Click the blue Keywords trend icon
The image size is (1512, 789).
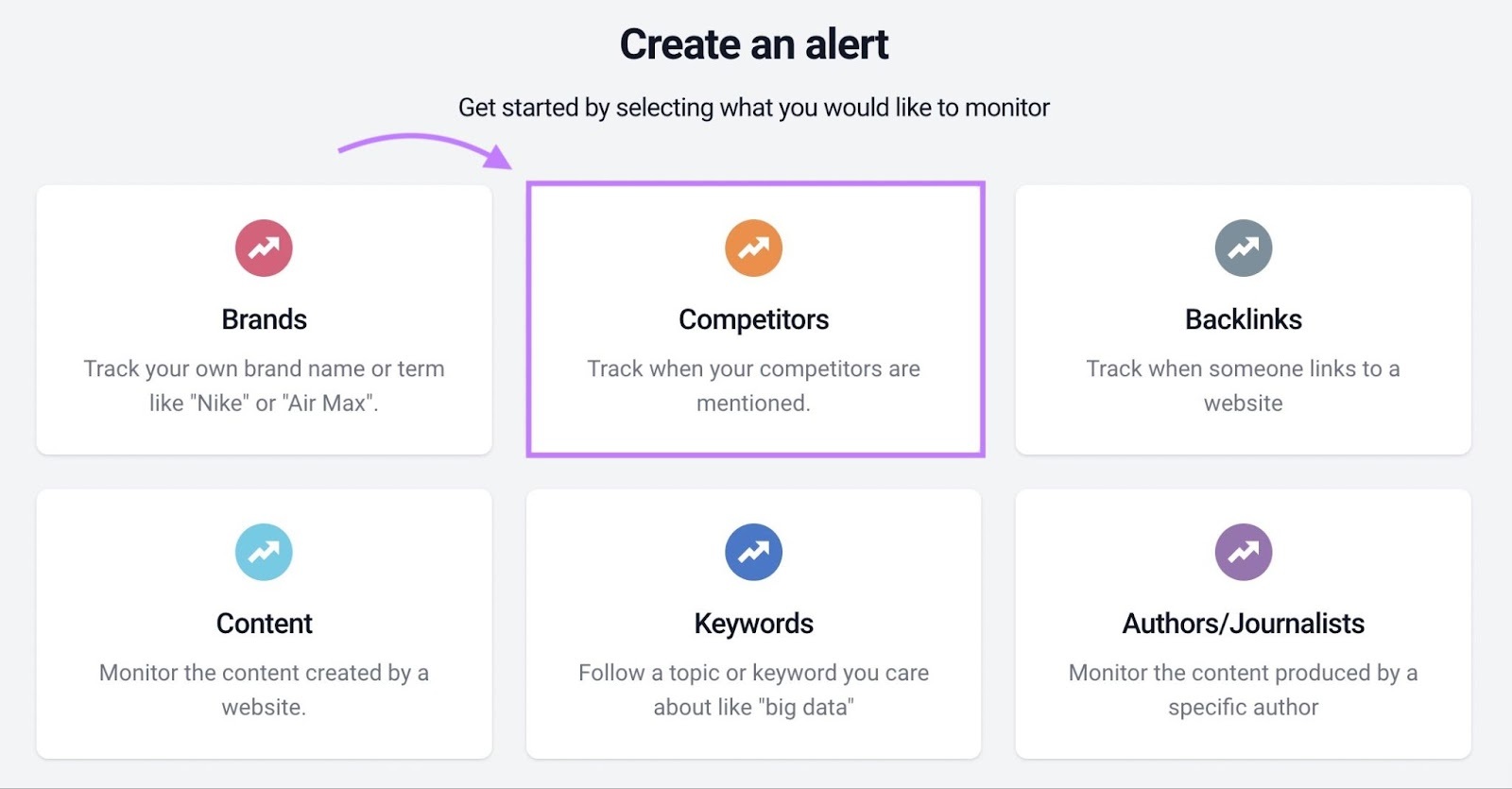(x=753, y=551)
